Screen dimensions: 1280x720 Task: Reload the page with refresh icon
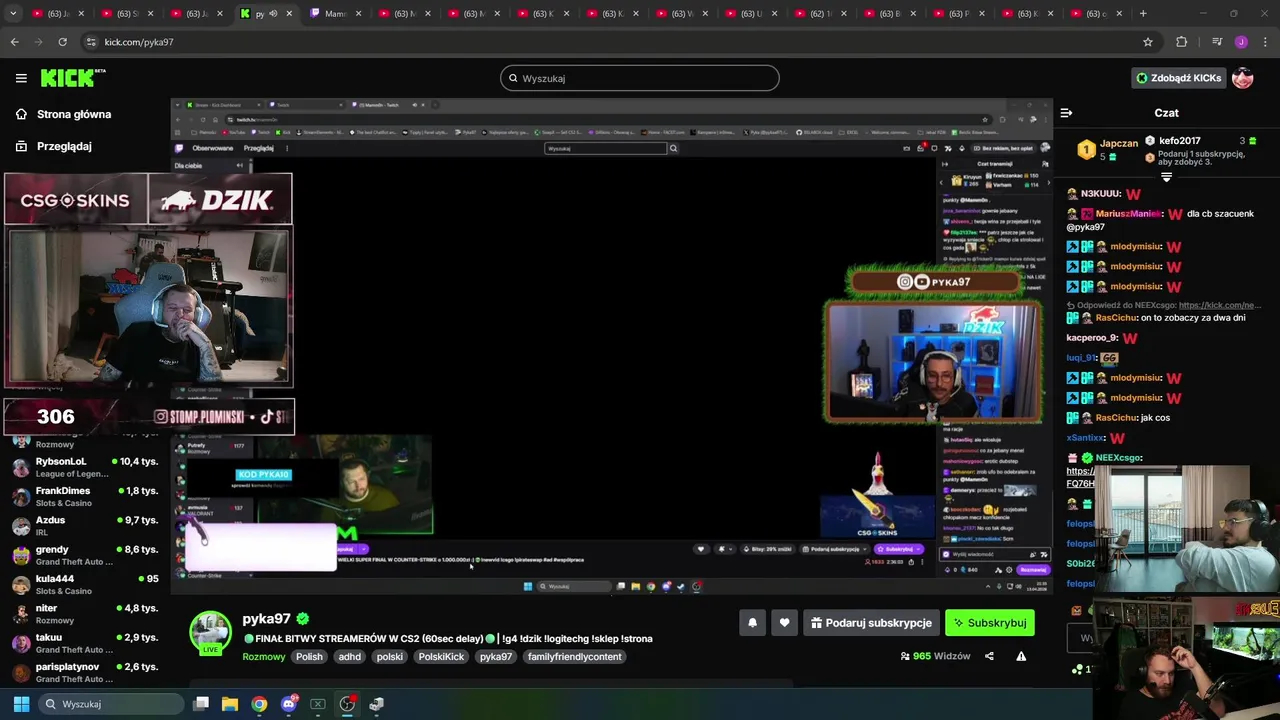62,42
